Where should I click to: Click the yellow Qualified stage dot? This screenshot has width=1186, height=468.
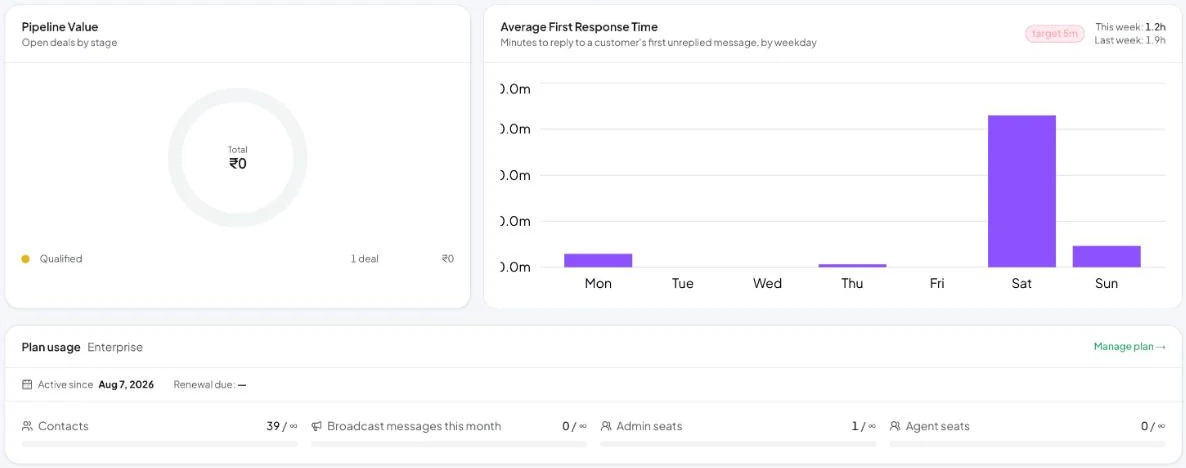25,259
